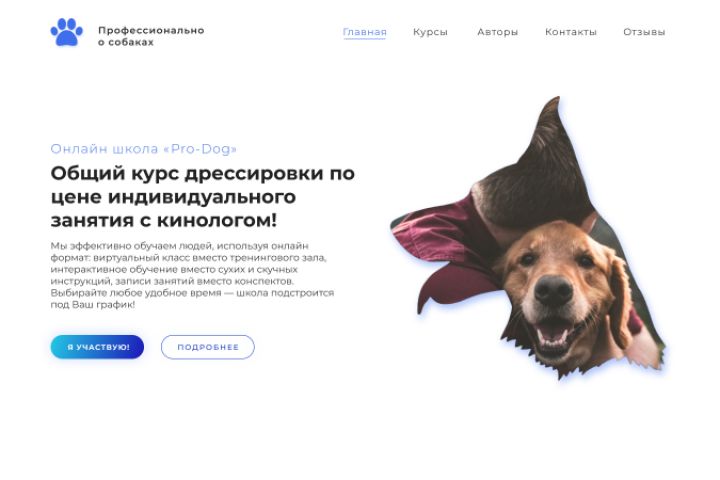Click the Онлайн школа «Pro-Dog» subtitle
Image resolution: width=720 pixels, height=480 pixels.
pyautogui.click(x=144, y=149)
